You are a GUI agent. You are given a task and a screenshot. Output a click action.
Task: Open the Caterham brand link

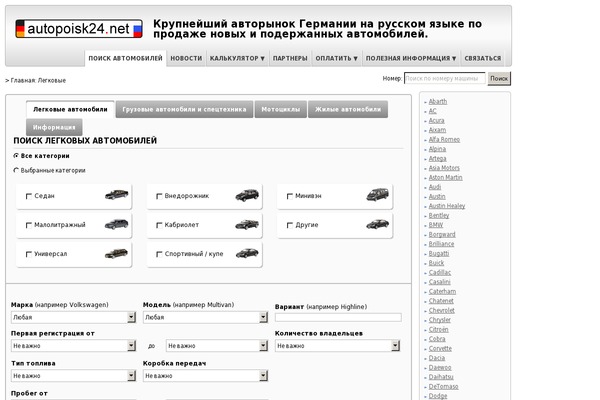click(442, 291)
